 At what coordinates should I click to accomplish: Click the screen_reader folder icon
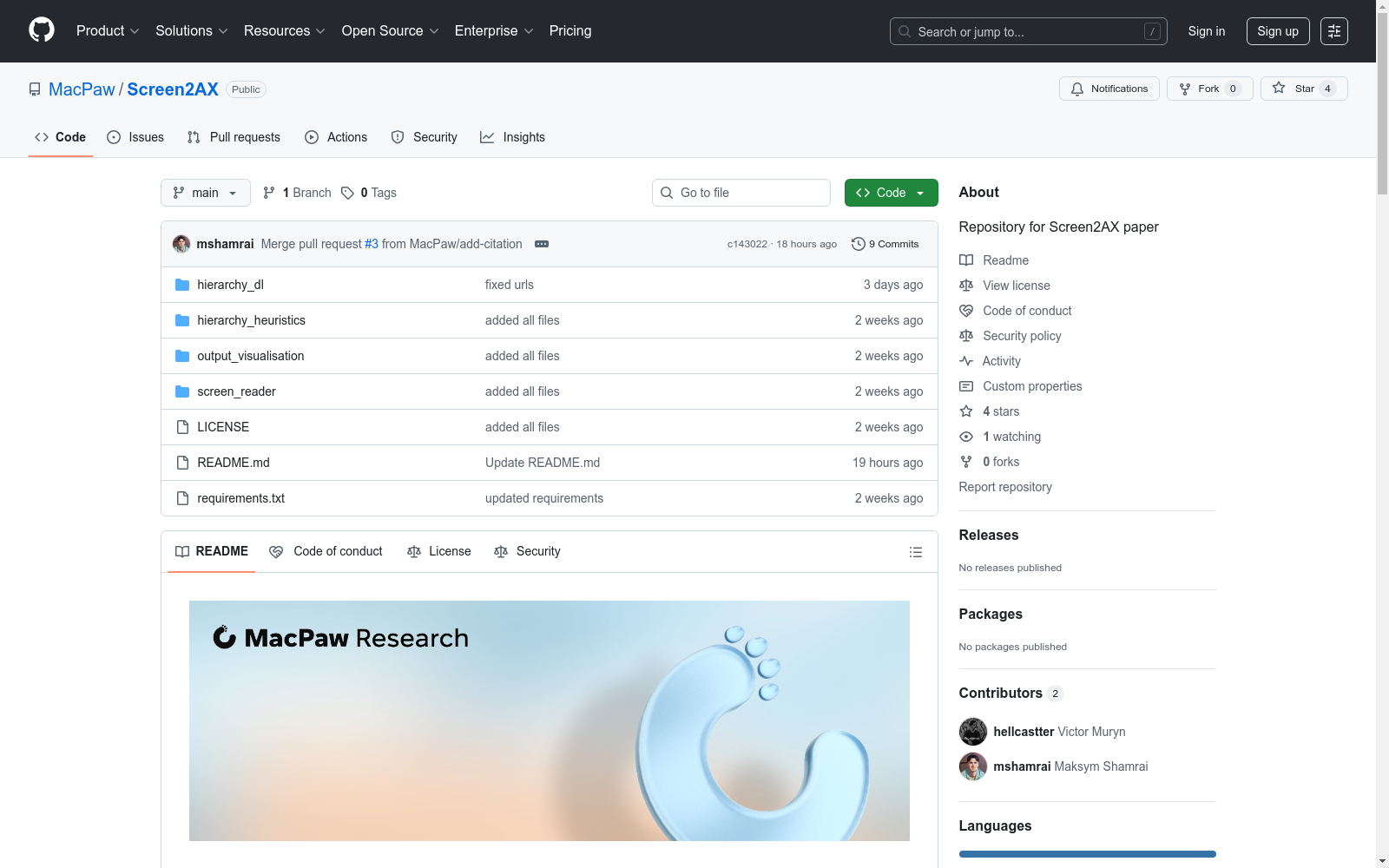coord(182,391)
